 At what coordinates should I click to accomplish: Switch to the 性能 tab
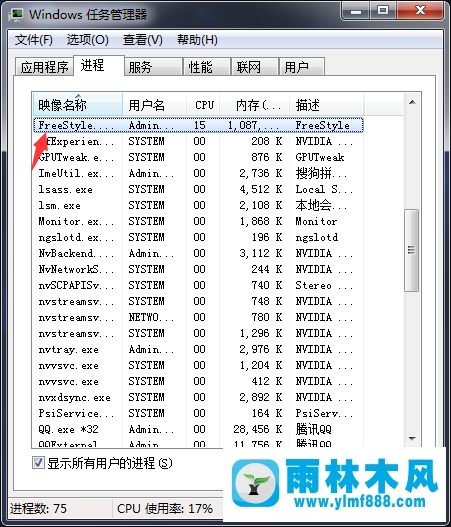pyautogui.click(x=207, y=67)
